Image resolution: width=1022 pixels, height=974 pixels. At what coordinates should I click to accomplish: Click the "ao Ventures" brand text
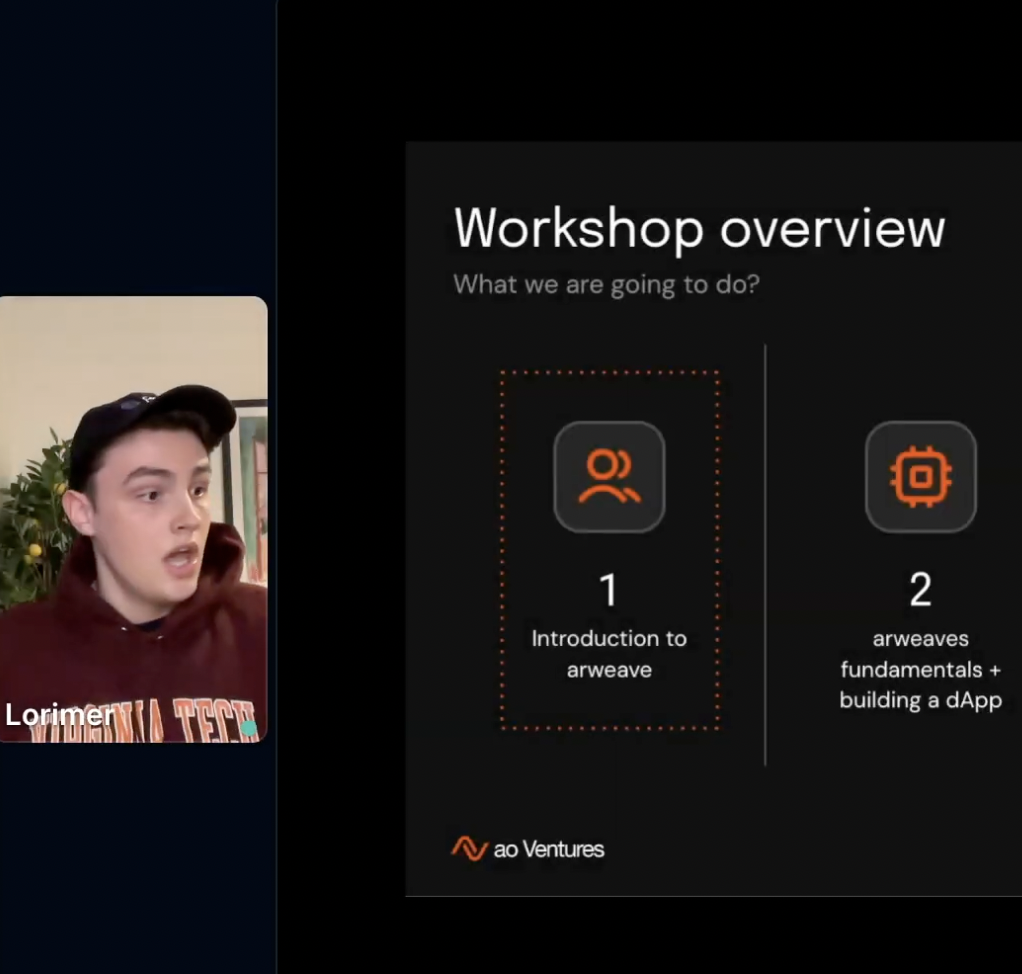pyautogui.click(x=549, y=850)
